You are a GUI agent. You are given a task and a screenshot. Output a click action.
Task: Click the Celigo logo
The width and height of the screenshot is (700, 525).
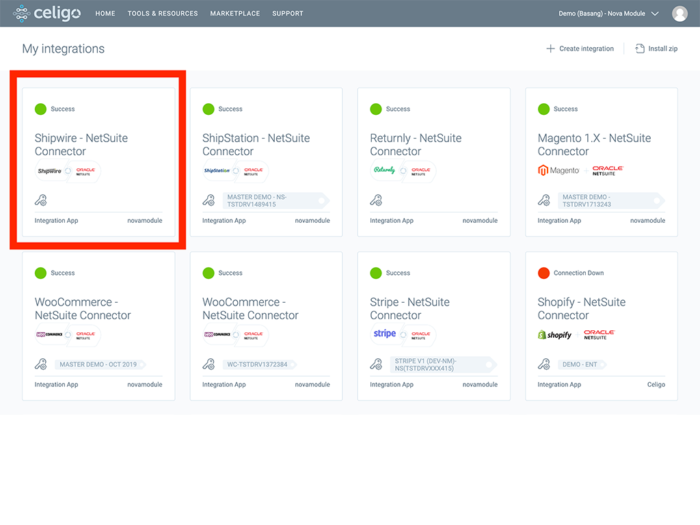click(47, 13)
